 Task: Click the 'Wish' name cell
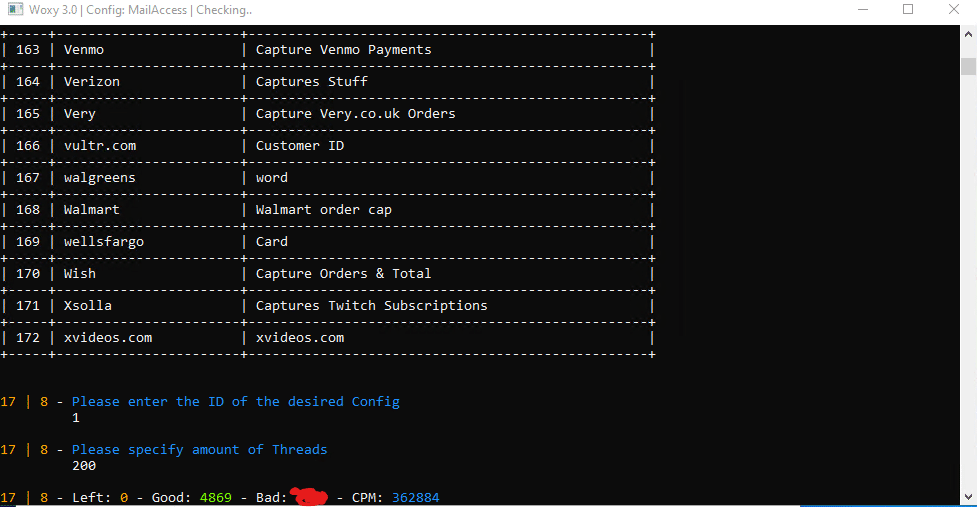(80, 273)
